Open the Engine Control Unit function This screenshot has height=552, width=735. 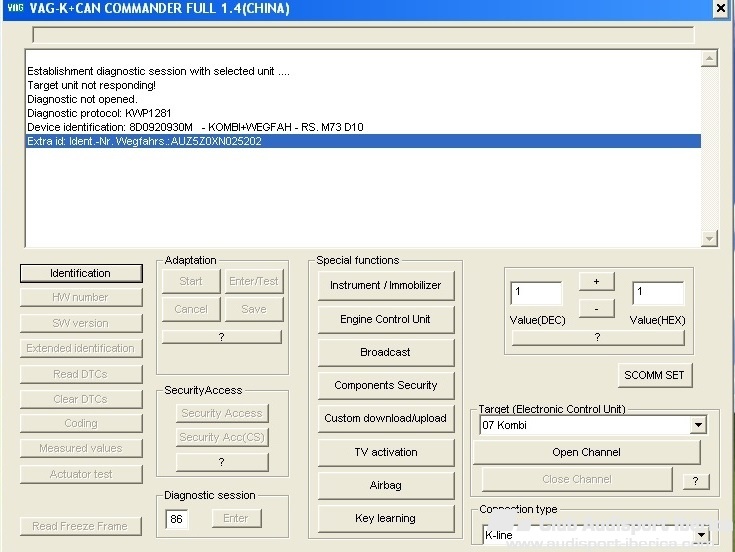click(x=386, y=319)
